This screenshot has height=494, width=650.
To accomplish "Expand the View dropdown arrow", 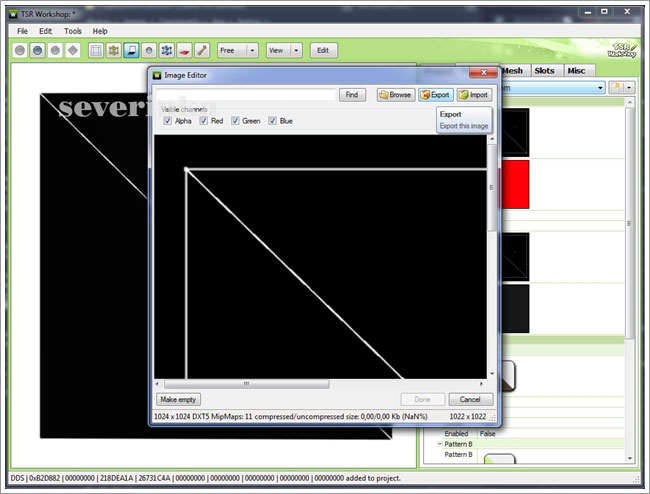I will click(x=297, y=50).
